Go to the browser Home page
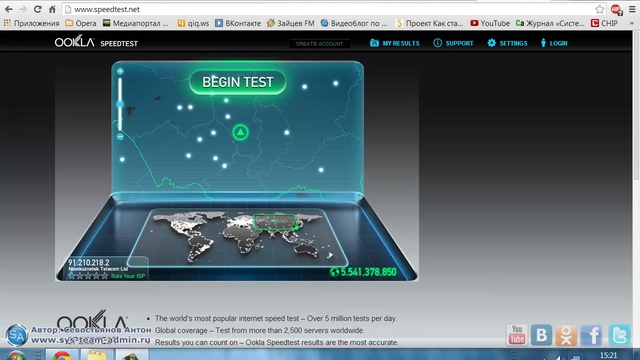Image resolution: width=640 pixels, height=360 pixels. [x=52, y=9]
